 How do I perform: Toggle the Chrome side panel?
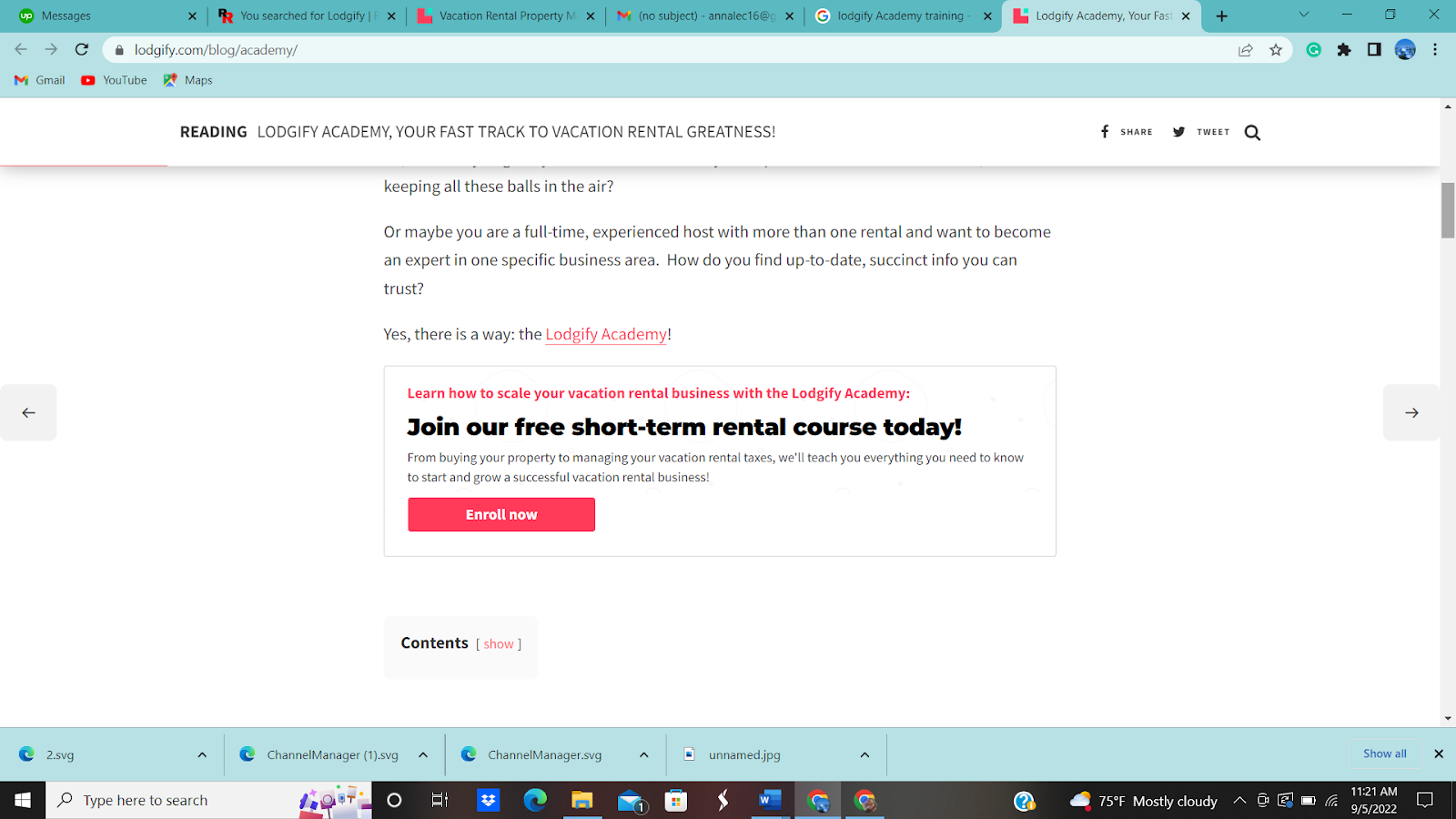pos(1374,50)
